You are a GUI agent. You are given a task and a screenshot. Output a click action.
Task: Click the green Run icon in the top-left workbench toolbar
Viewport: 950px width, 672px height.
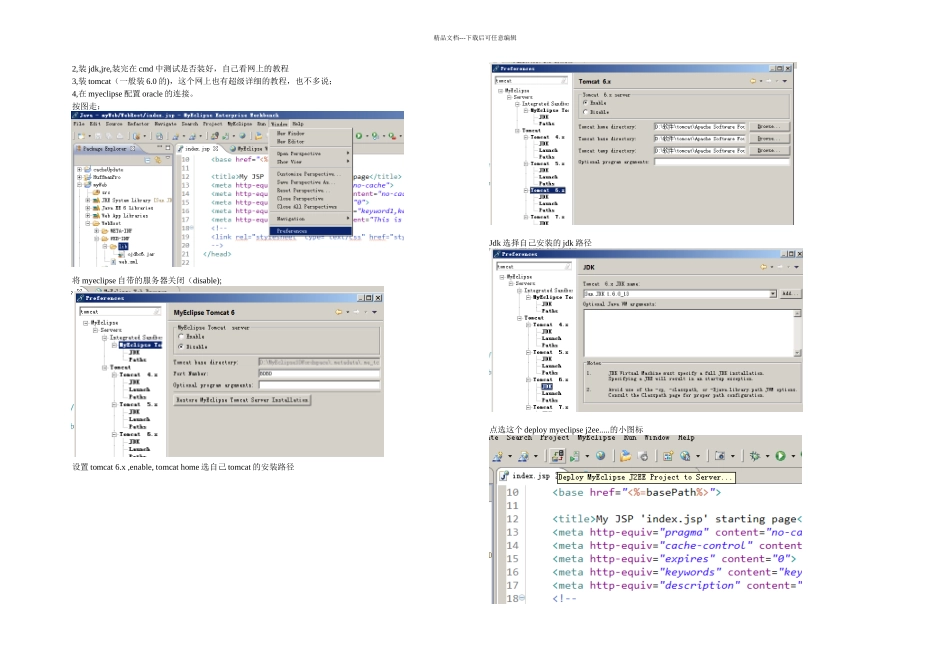pyautogui.click(x=359, y=136)
